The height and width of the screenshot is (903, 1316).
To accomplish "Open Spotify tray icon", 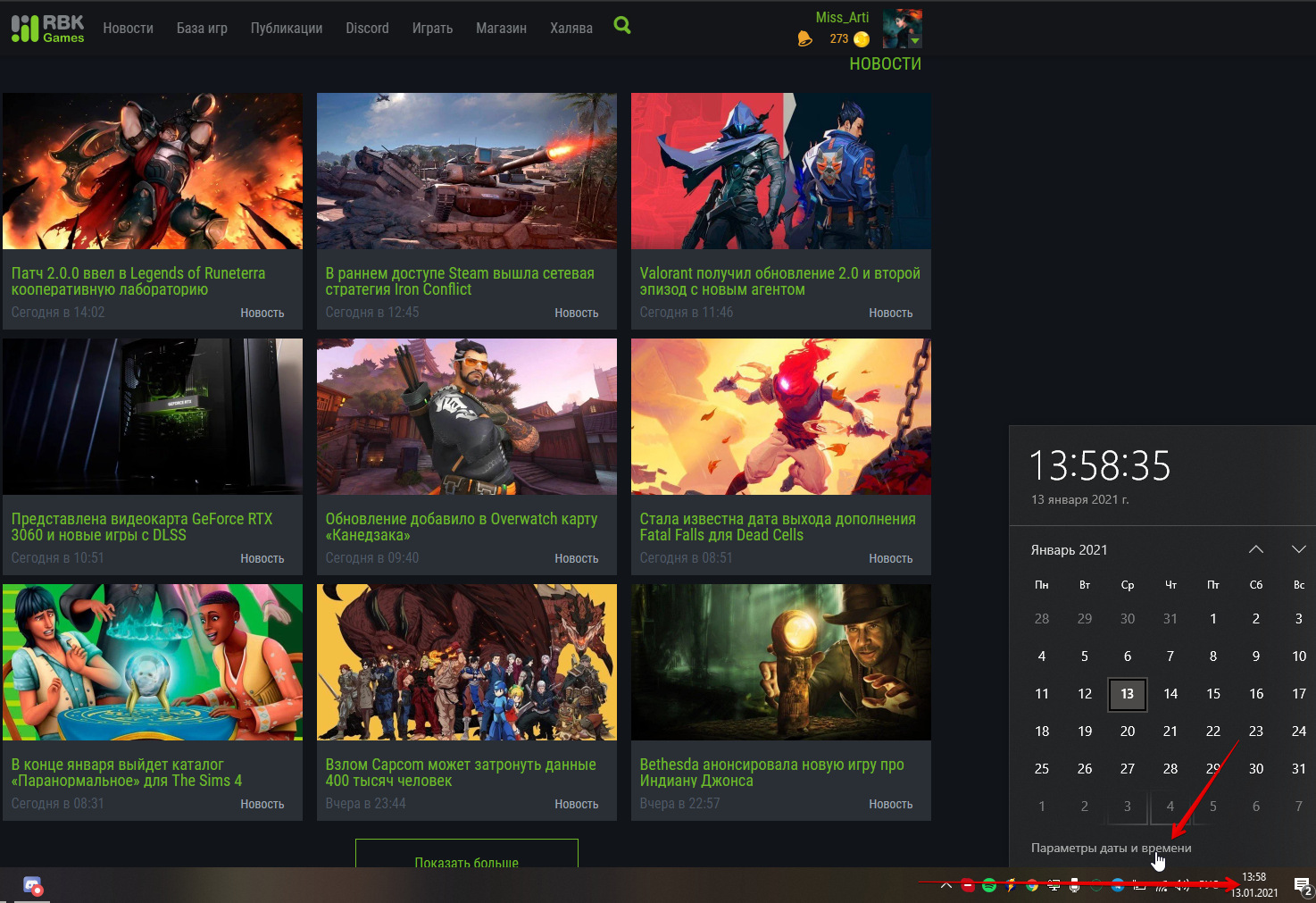I will tap(989, 885).
